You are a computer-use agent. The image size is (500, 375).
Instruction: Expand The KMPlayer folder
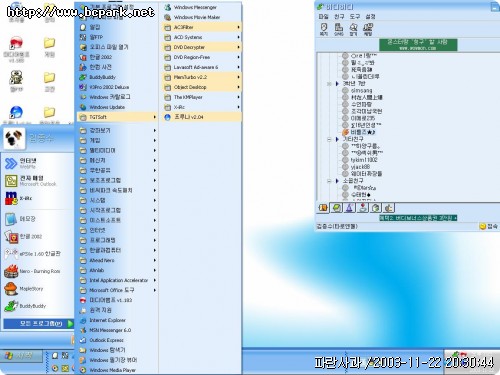click(x=201, y=97)
